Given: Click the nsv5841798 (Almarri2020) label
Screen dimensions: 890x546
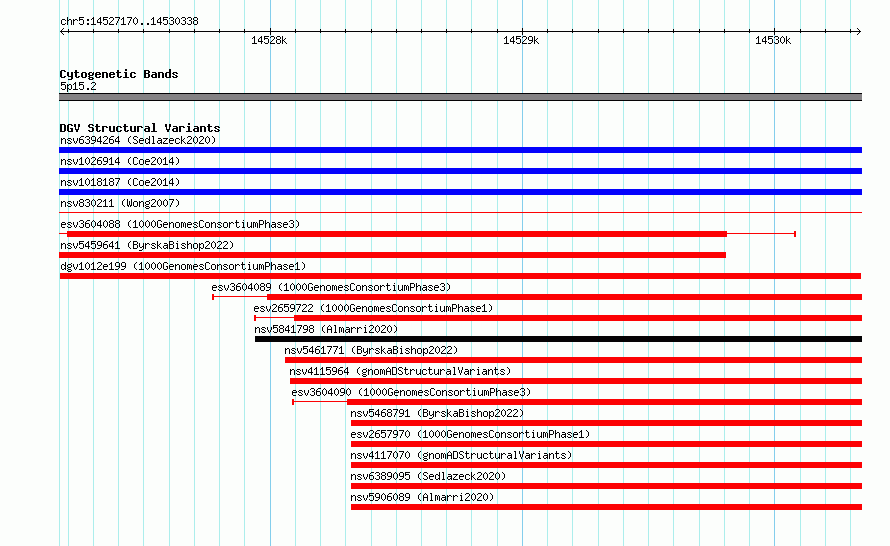Looking at the screenshot, I should [326, 329].
